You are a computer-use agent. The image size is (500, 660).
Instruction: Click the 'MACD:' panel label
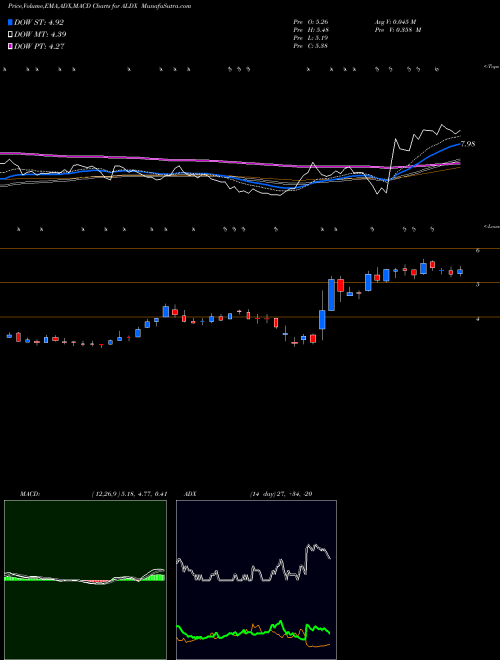29,494
